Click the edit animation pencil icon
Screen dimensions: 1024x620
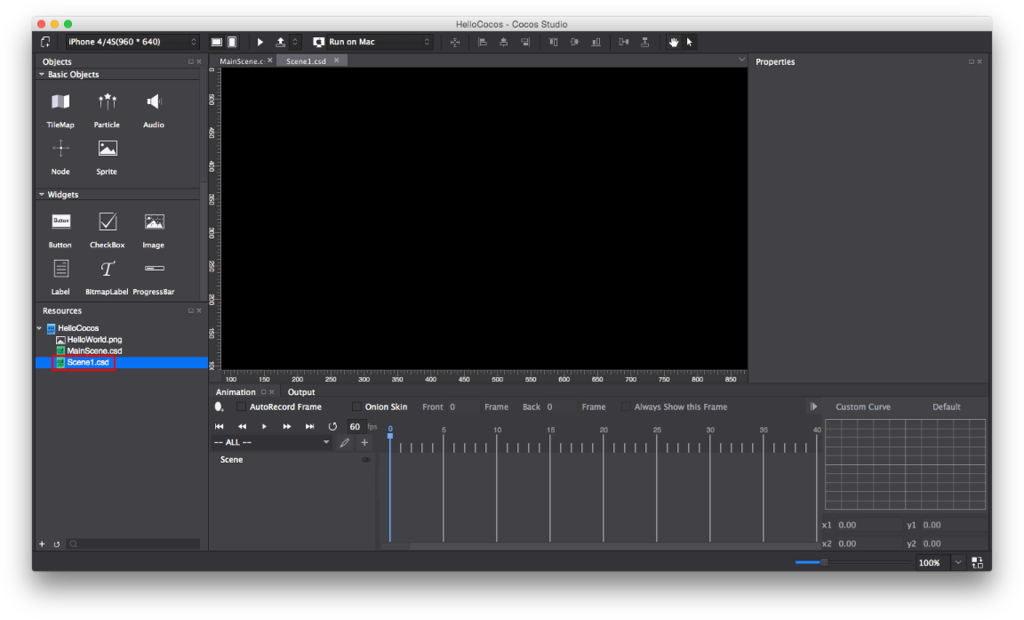(x=344, y=442)
